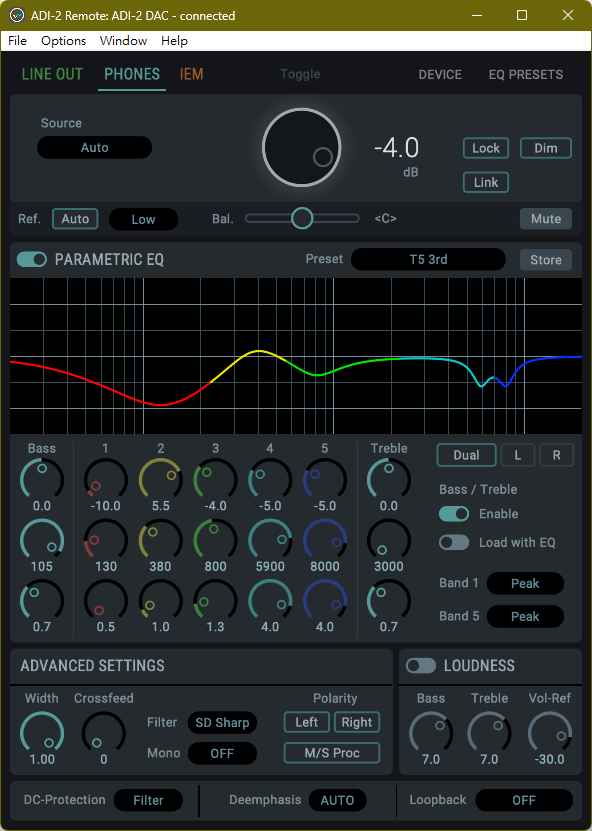Open the Options menu
The width and height of the screenshot is (592, 831).
click(63, 41)
